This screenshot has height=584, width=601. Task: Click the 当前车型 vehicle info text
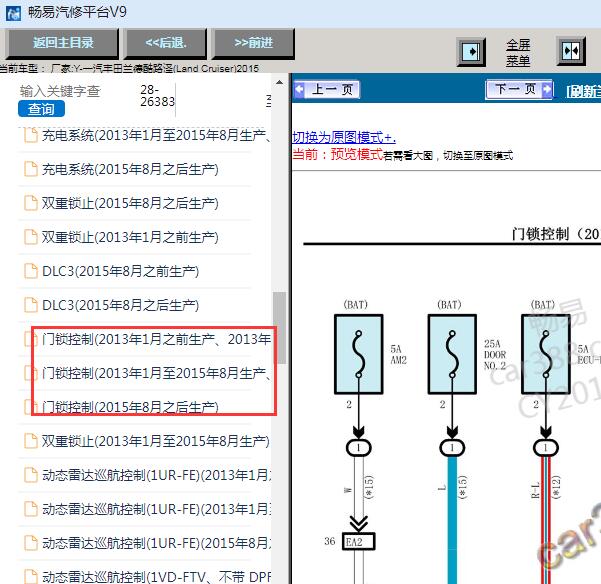point(130,69)
